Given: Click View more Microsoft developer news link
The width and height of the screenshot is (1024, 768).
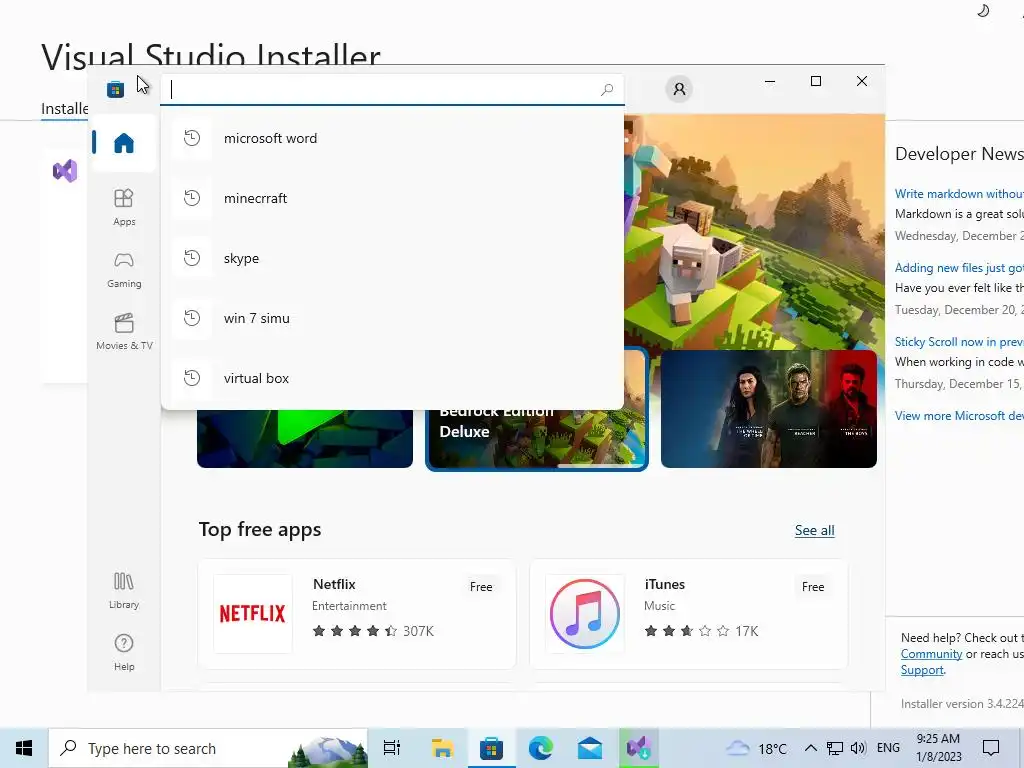Looking at the screenshot, I should pos(959,416).
